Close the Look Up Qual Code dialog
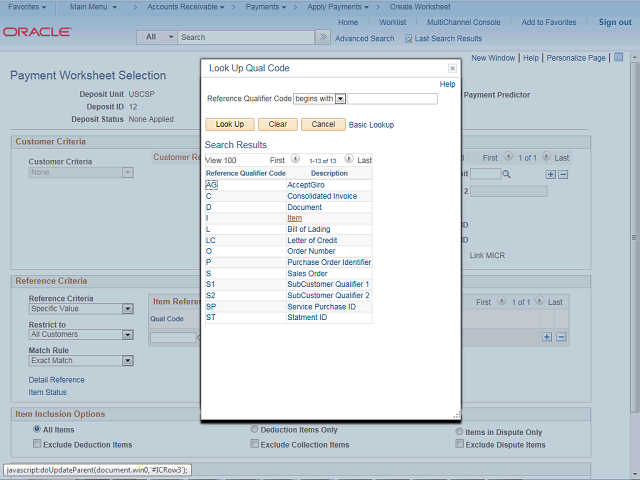640x480 pixels. click(452, 68)
